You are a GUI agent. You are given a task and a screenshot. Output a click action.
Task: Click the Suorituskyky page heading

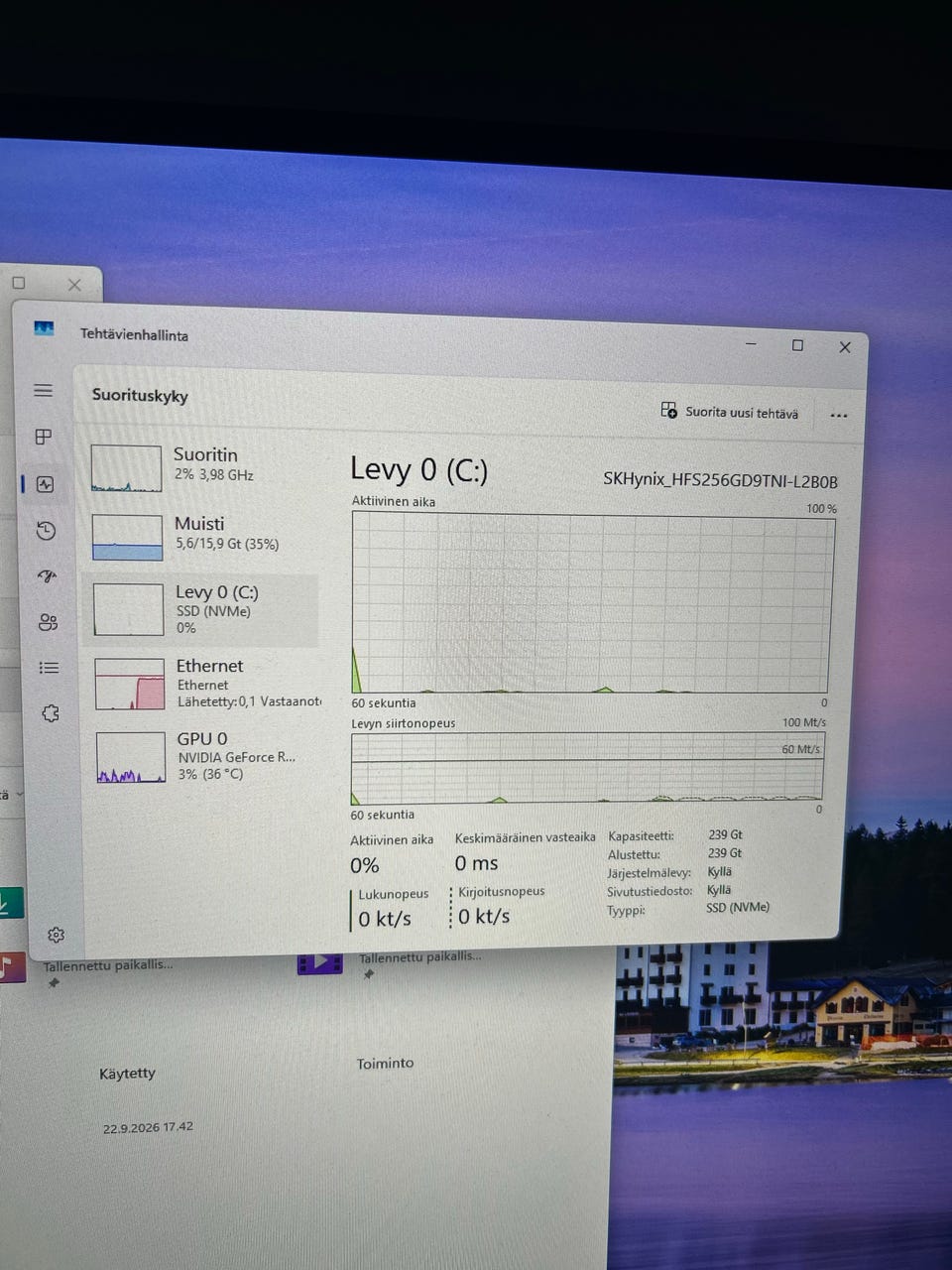[x=140, y=396]
